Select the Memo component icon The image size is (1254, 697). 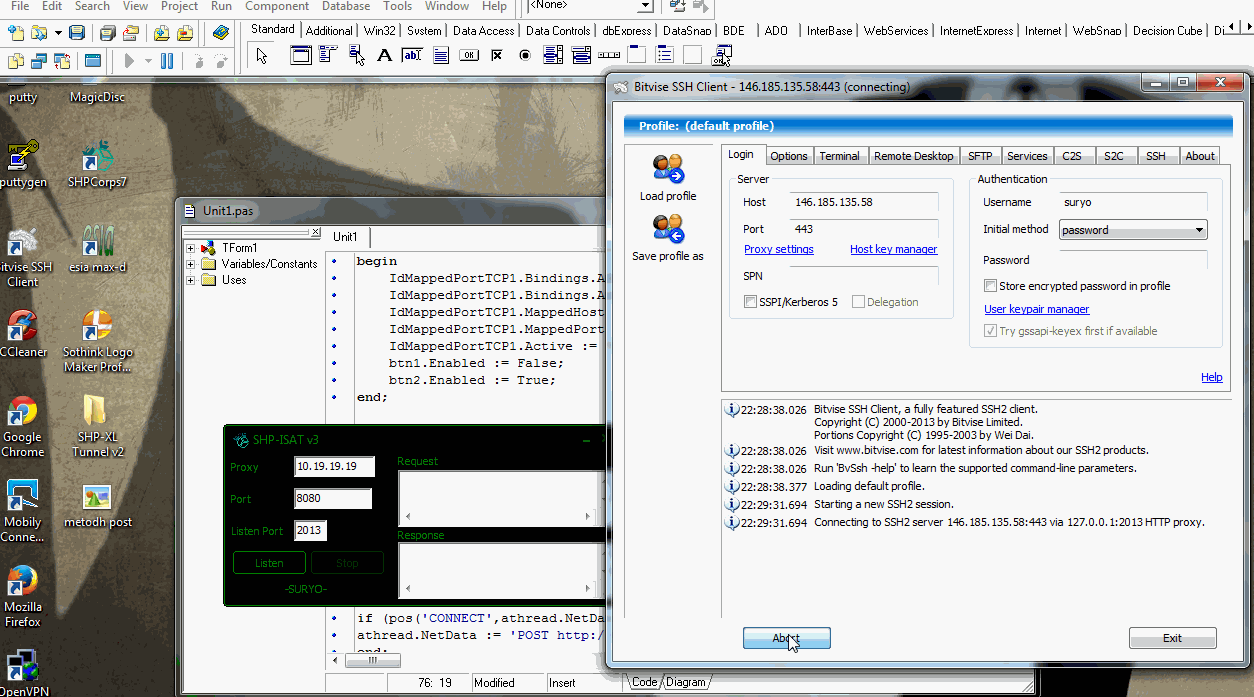[440, 55]
